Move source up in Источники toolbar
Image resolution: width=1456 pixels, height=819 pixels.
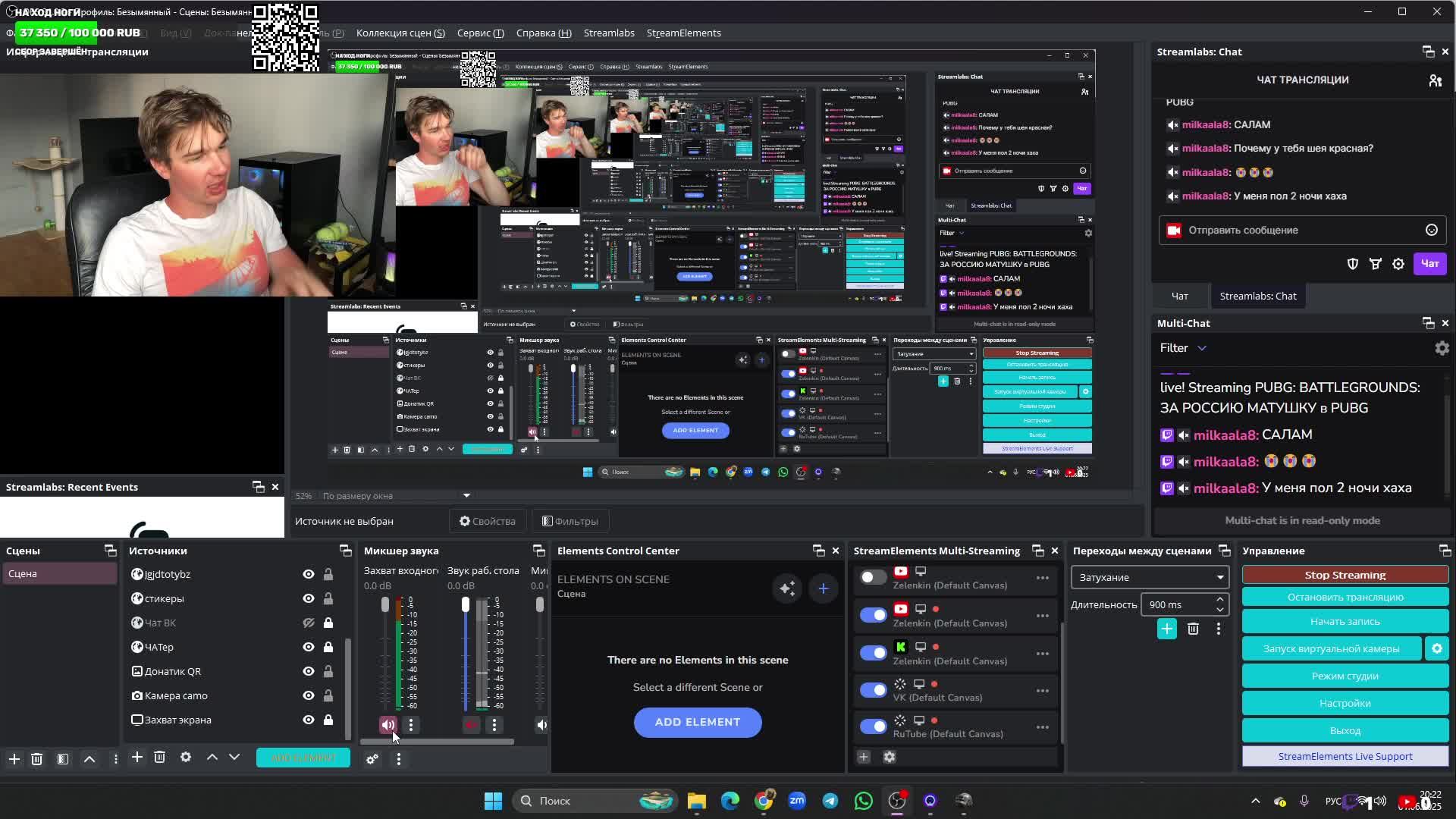(212, 757)
